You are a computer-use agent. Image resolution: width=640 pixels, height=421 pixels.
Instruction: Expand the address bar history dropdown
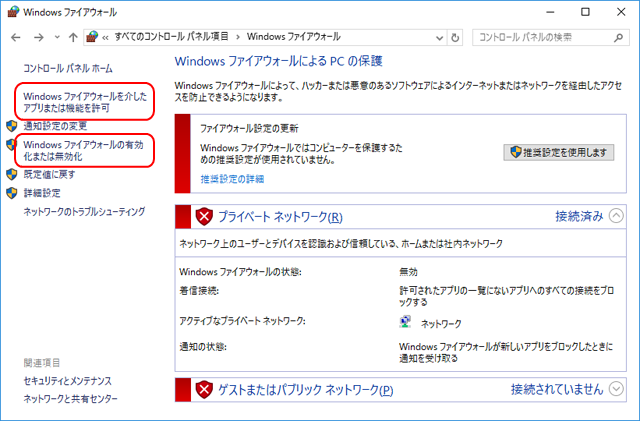click(440, 38)
